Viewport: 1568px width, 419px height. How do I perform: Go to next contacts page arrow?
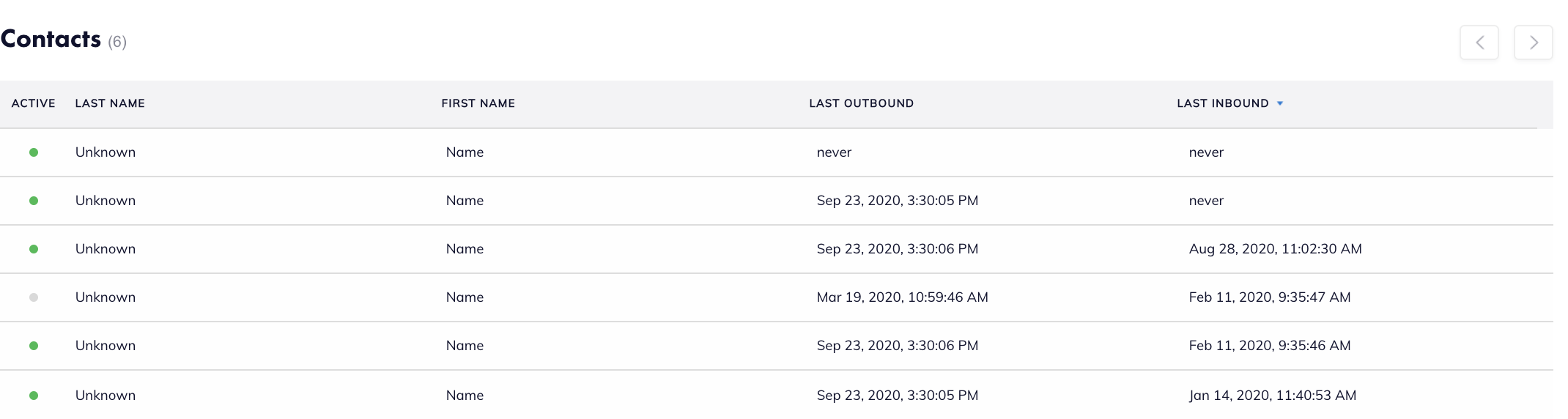click(x=1533, y=42)
